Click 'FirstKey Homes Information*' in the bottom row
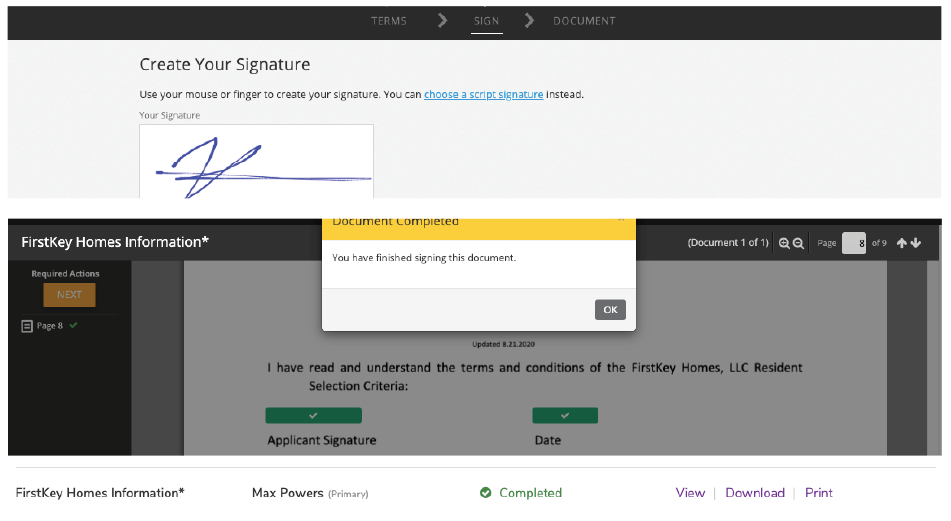Viewport: 951px width, 521px height. pos(100,492)
